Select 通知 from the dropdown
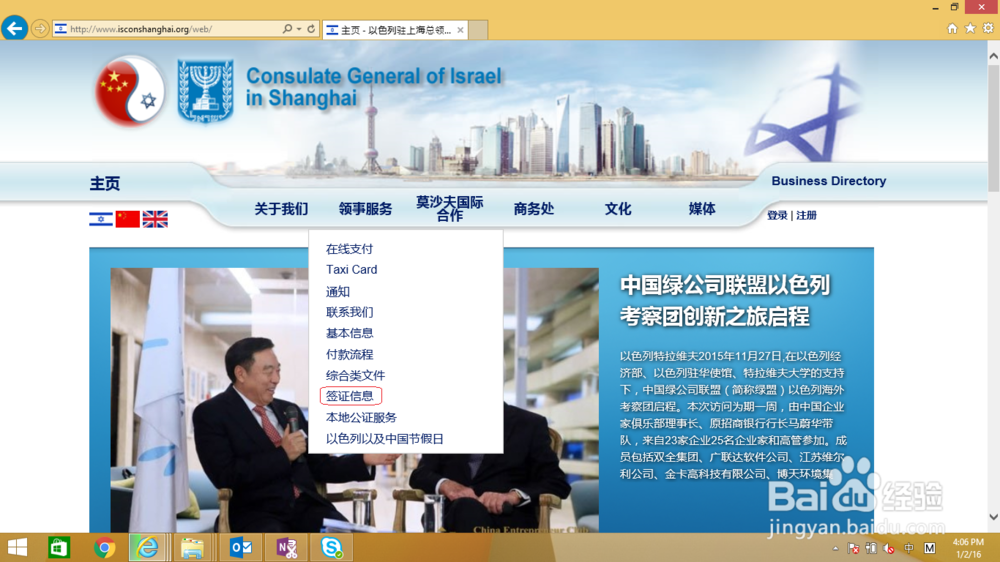 click(337, 292)
